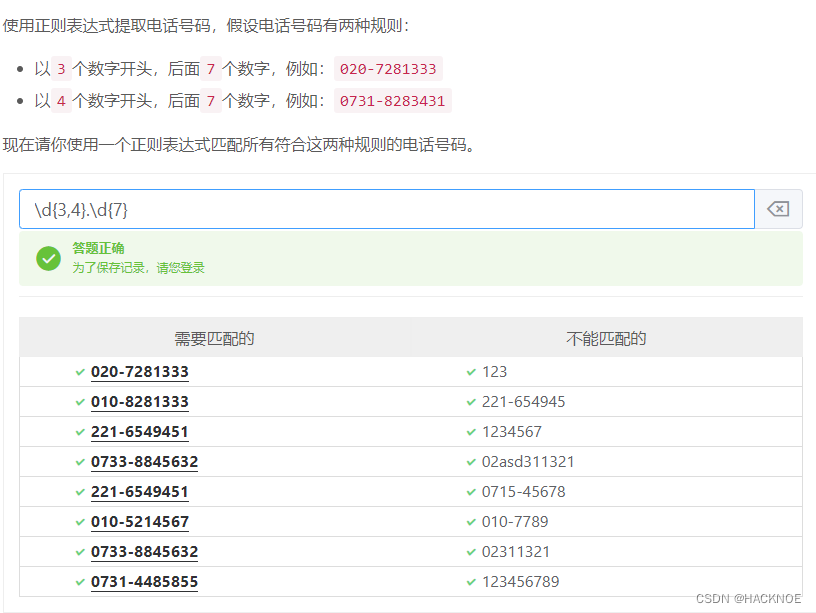Select the 0731-4485855 table entry
The height and width of the screenshot is (613, 816).
click(144, 582)
